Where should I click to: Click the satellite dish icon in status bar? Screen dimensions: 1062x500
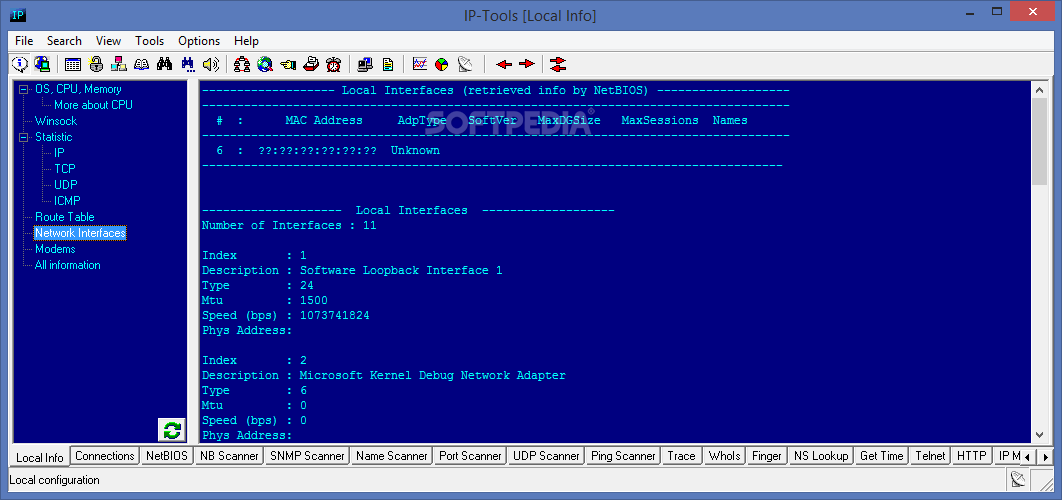[1017, 480]
